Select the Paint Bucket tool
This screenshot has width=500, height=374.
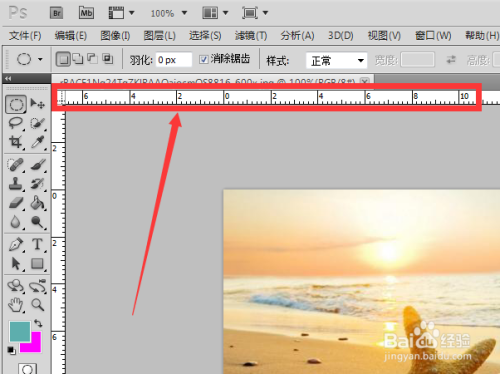[x=37, y=203]
